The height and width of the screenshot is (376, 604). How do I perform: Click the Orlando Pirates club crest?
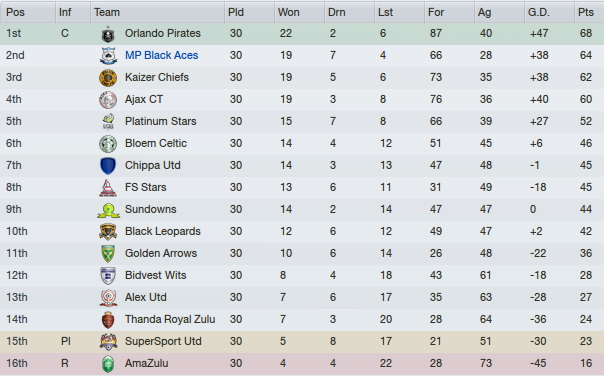click(x=108, y=34)
